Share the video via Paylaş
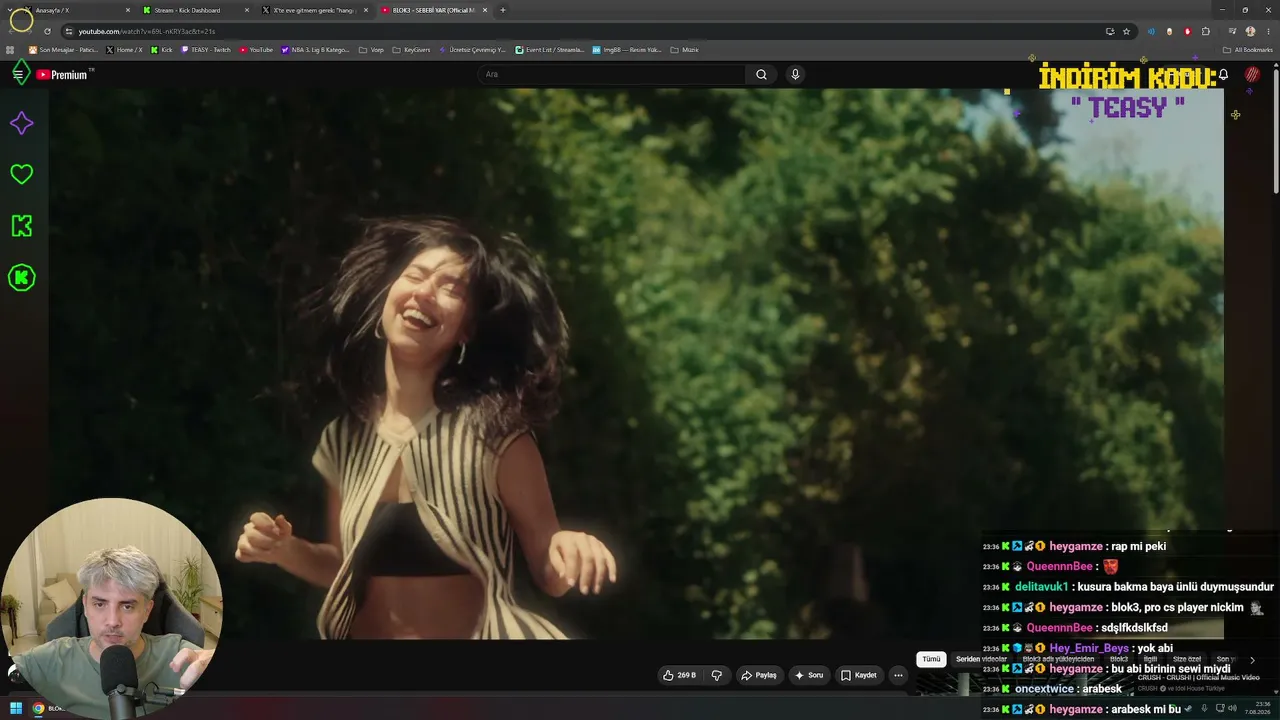Image resolution: width=1280 pixels, height=720 pixels. [x=758, y=675]
